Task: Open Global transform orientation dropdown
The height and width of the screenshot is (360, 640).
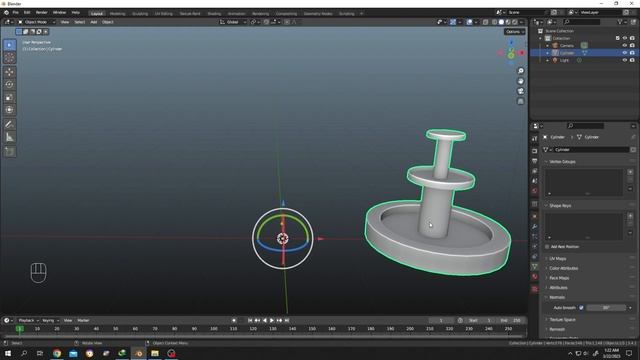Action: tap(233, 22)
